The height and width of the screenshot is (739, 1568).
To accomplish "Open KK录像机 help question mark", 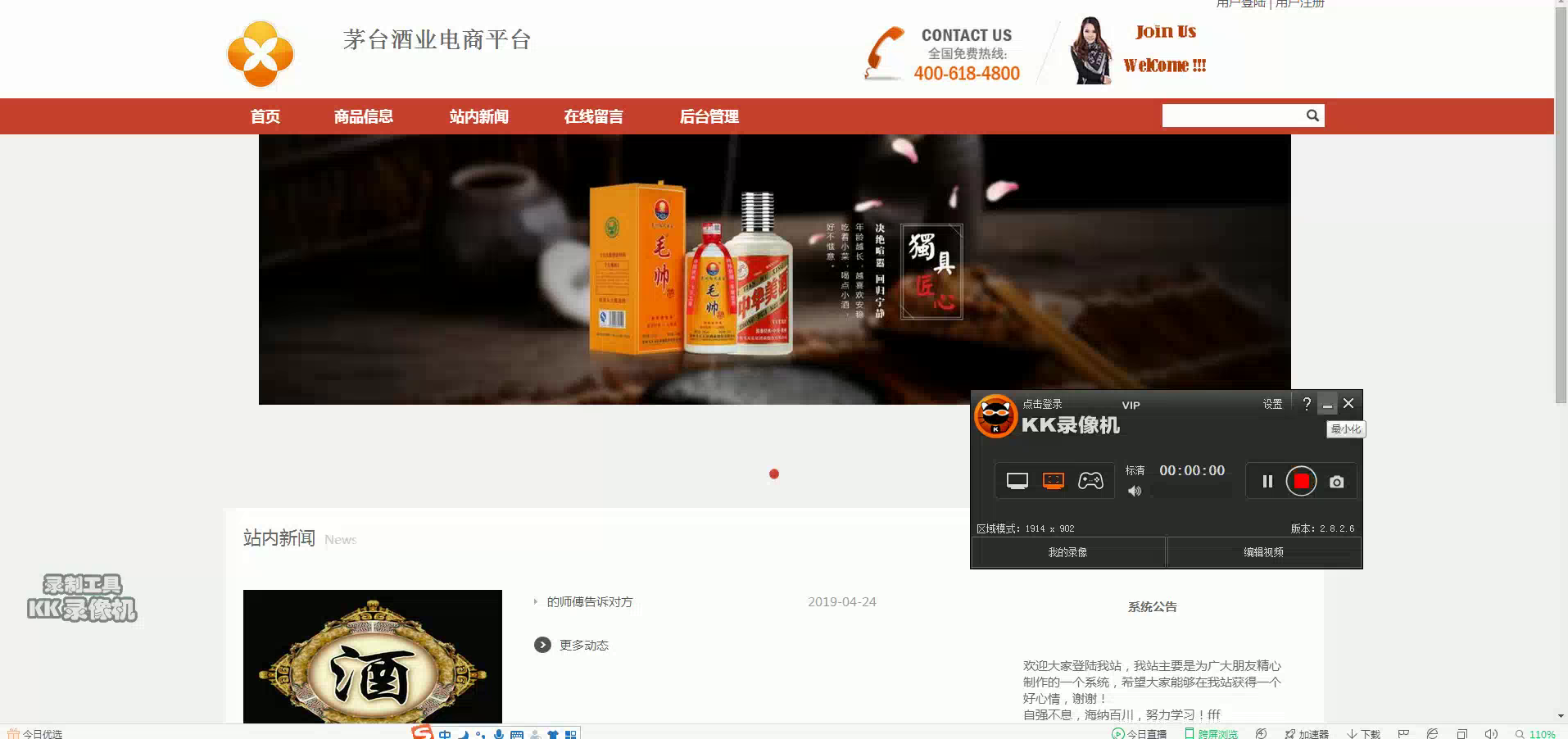I will (x=1307, y=404).
